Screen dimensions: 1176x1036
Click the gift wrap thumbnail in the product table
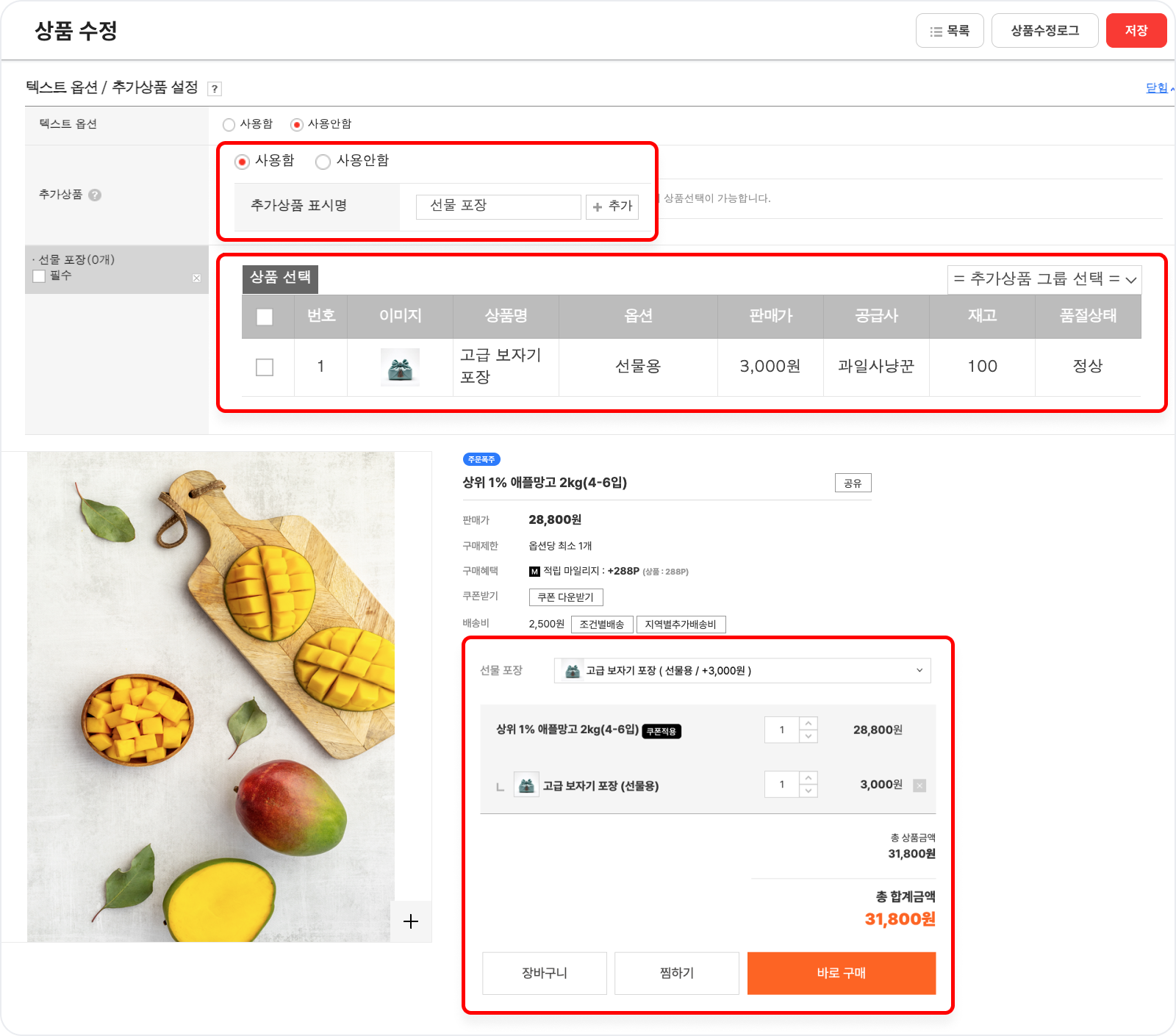(x=400, y=367)
